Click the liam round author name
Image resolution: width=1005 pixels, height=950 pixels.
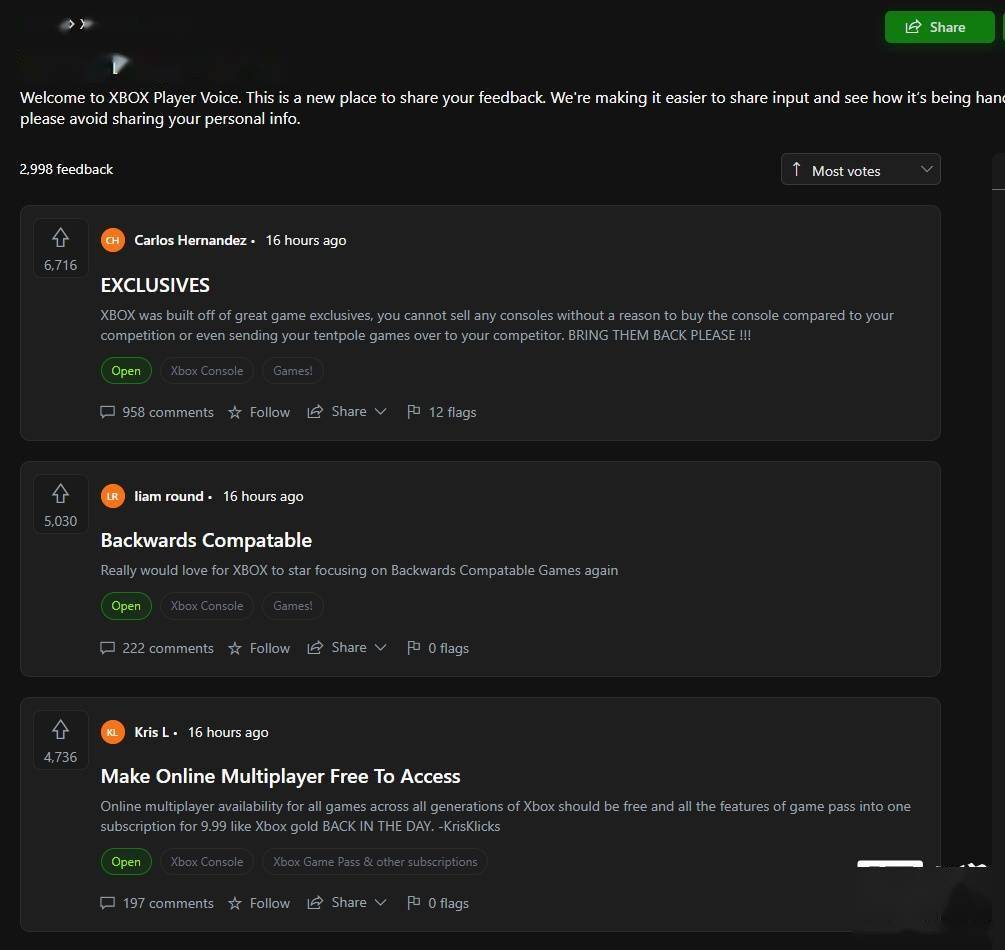coord(169,496)
